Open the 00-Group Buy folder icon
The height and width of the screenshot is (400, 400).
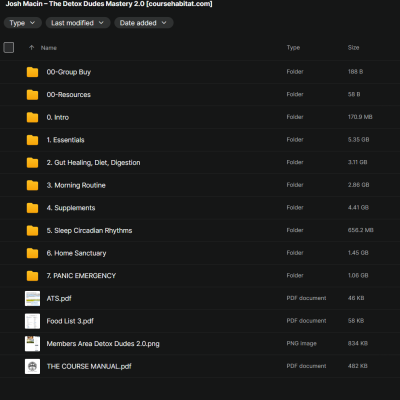point(32,72)
